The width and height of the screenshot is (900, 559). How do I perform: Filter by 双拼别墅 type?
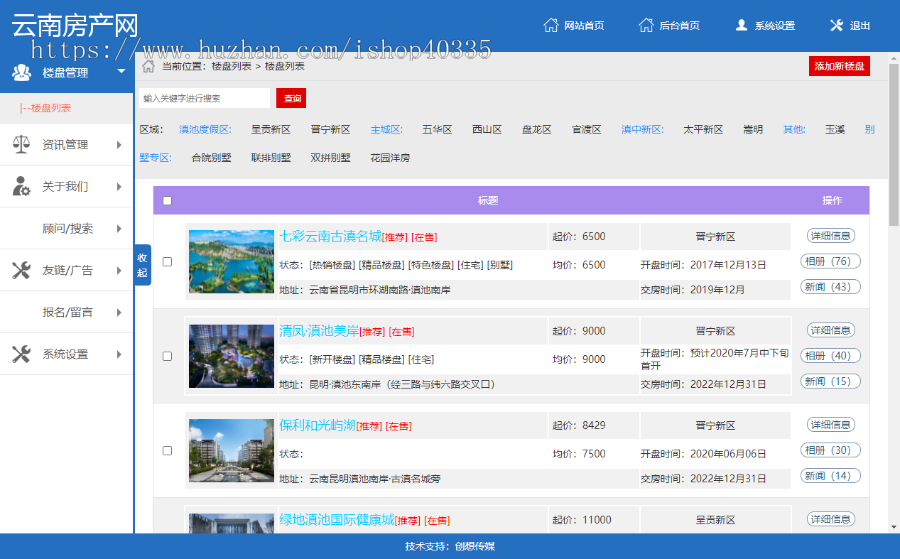click(x=331, y=158)
